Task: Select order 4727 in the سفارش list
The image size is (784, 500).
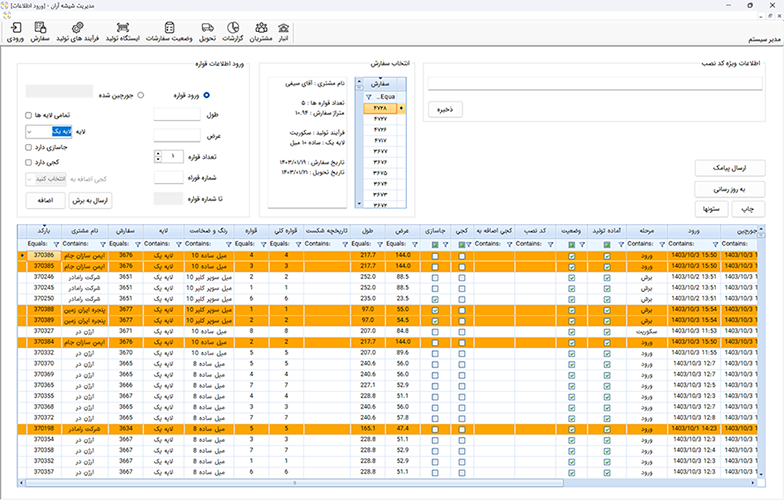Action: point(380,118)
